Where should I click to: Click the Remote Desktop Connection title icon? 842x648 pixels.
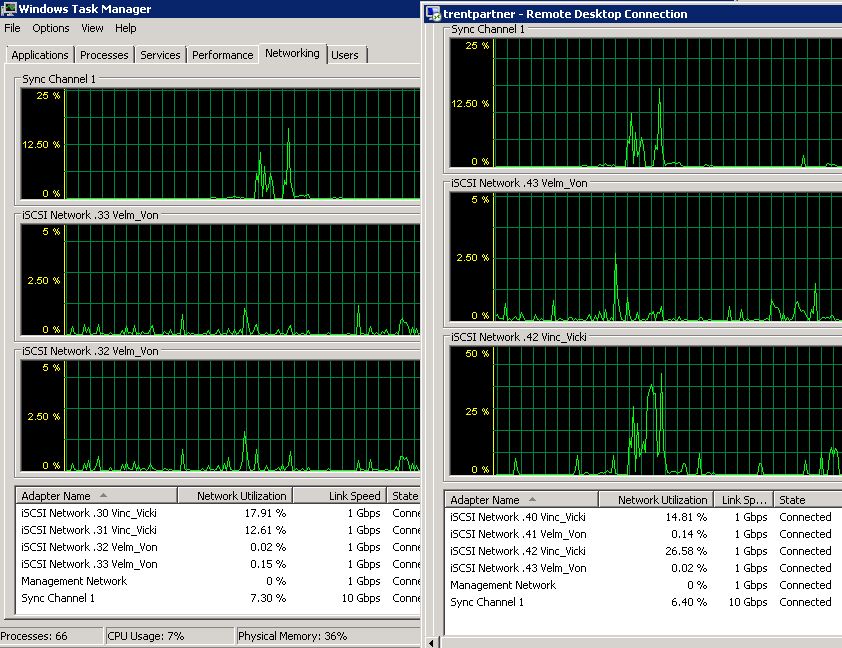(x=433, y=13)
